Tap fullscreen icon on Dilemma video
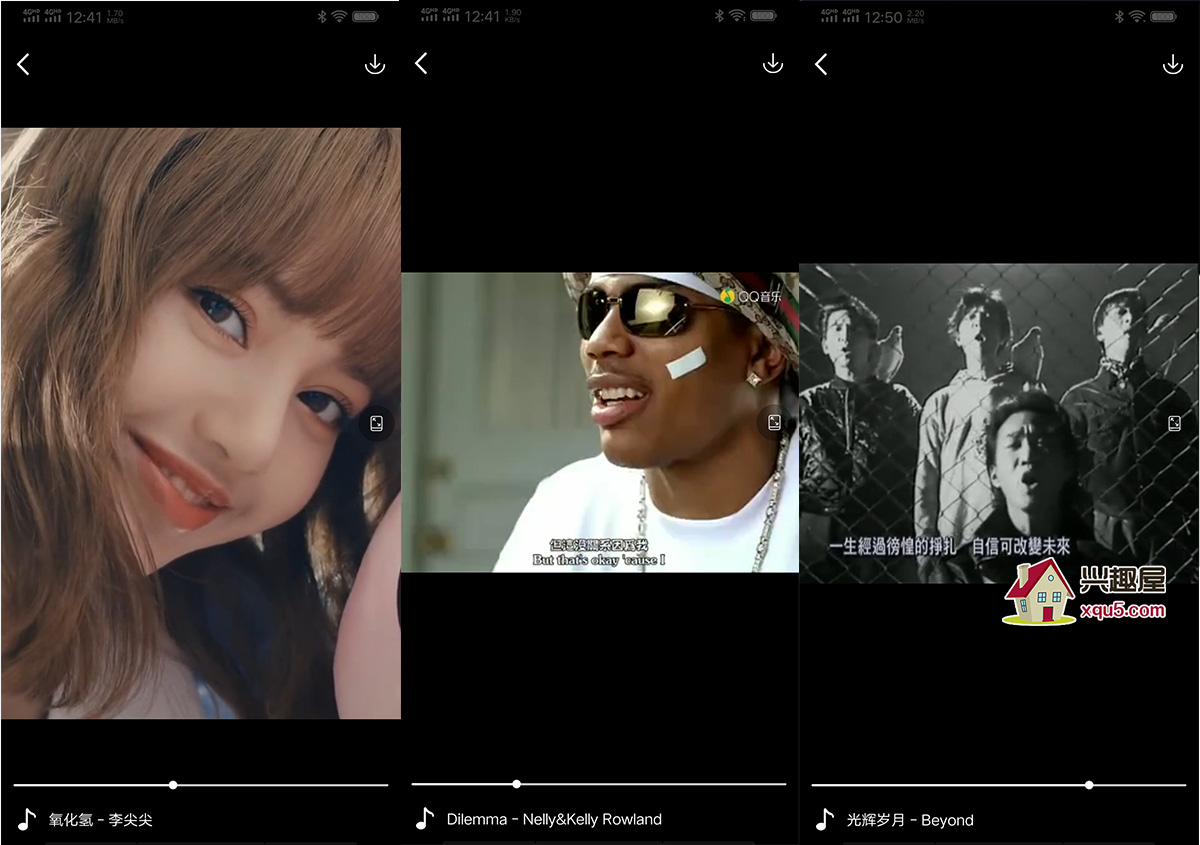1200x845 pixels. [774, 423]
